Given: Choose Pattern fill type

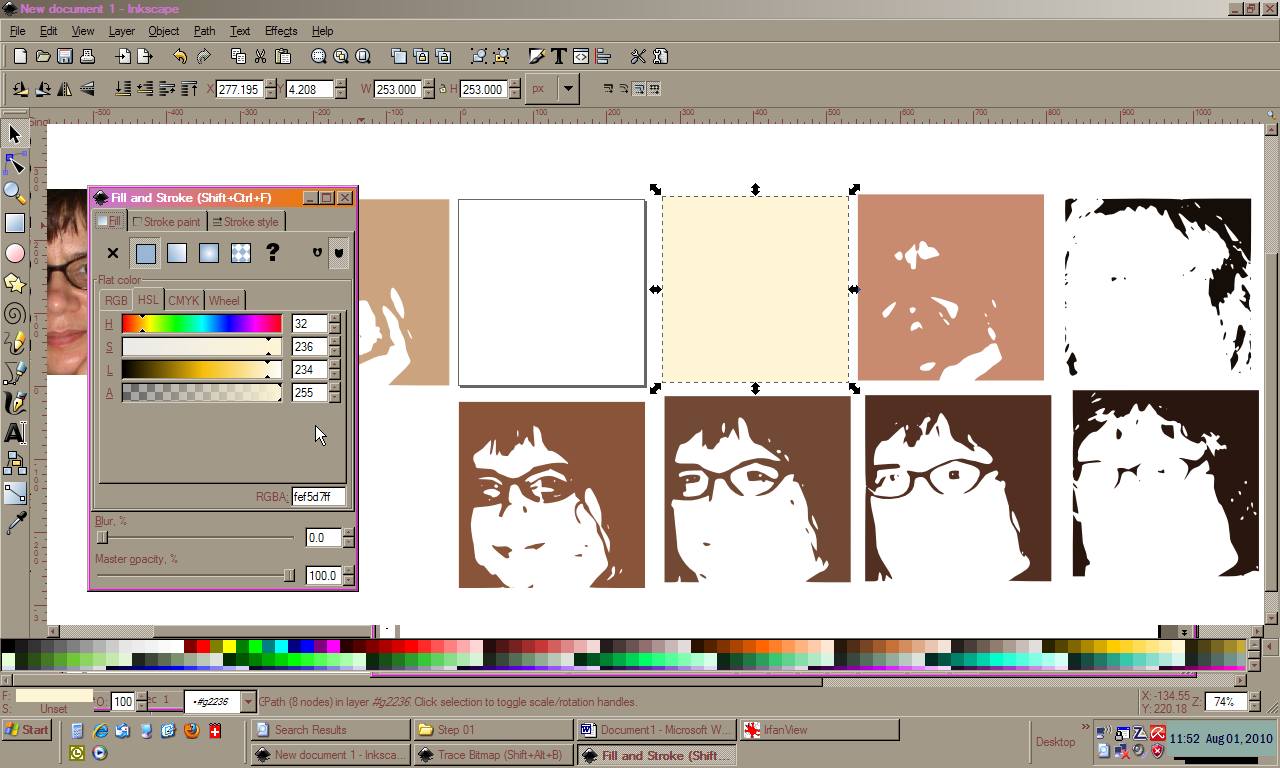Looking at the screenshot, I should [240, 253].
